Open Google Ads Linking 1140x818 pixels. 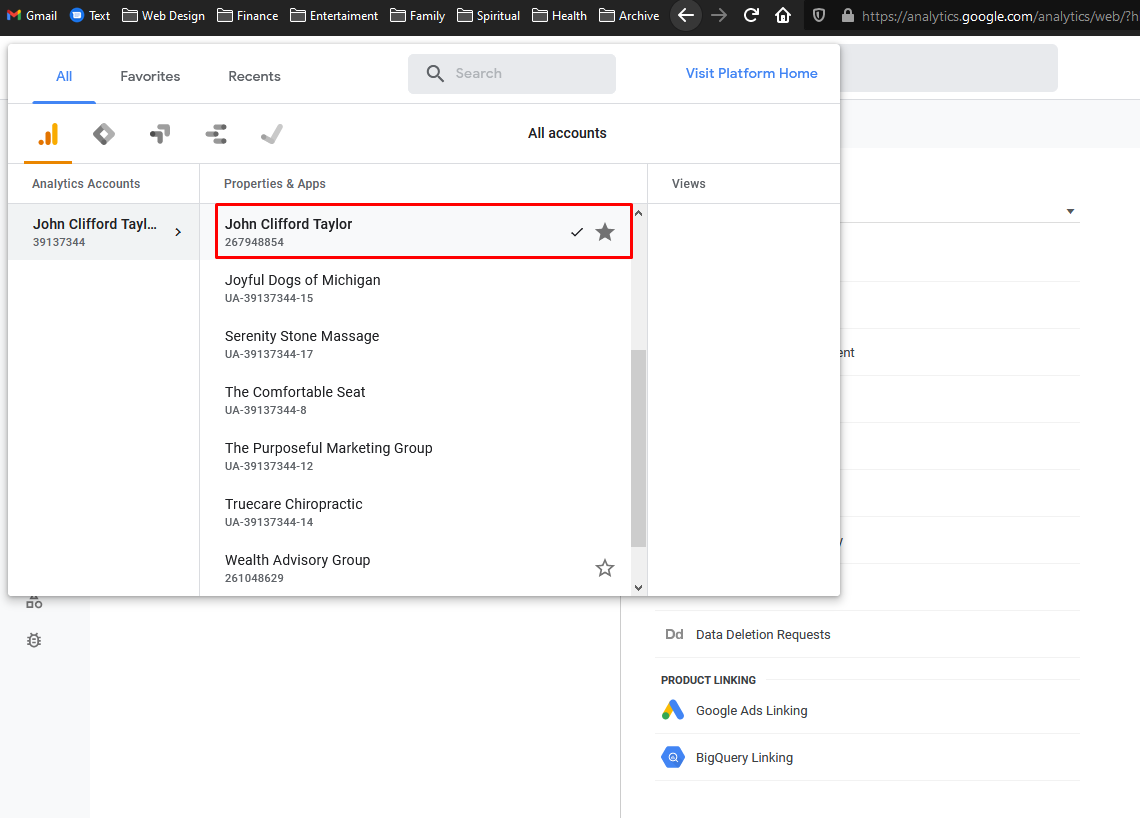(x=751, y=710)
